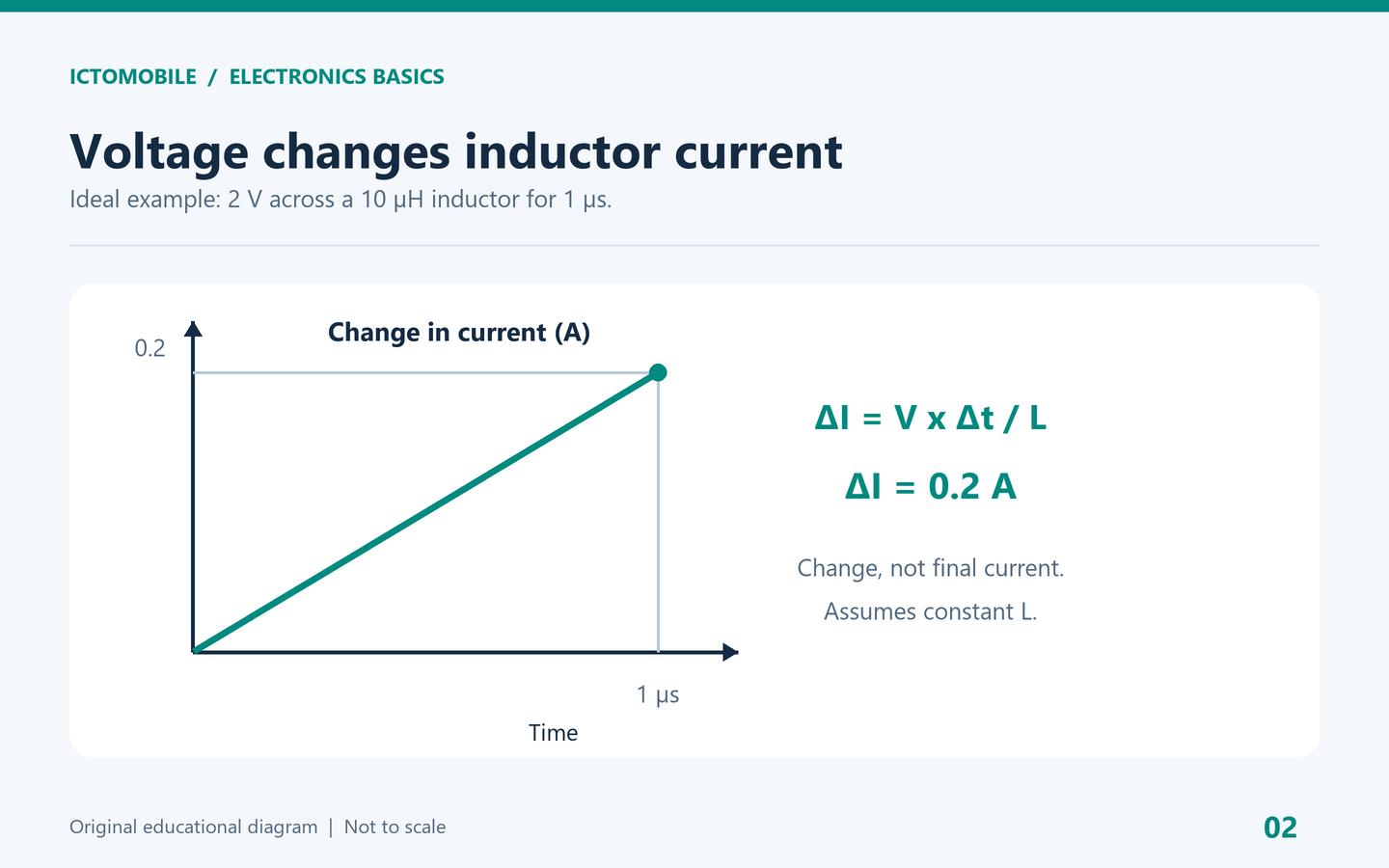Click the Original educational diagram footer text
This screenshot has width=1389, height=868.
pyautogui.click(x=194, y=827)
